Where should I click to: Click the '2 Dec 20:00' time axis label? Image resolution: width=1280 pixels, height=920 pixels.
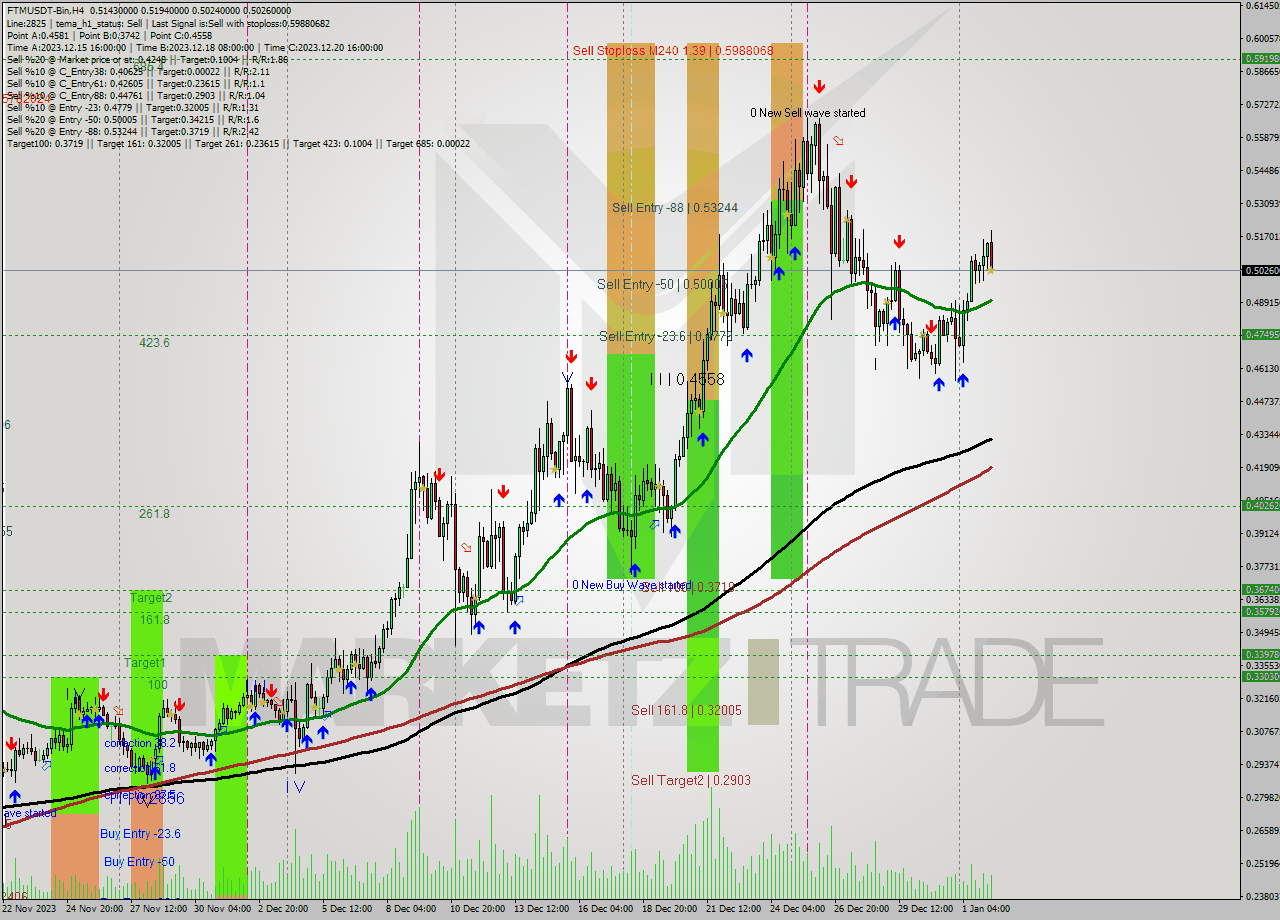coord(283,908)
